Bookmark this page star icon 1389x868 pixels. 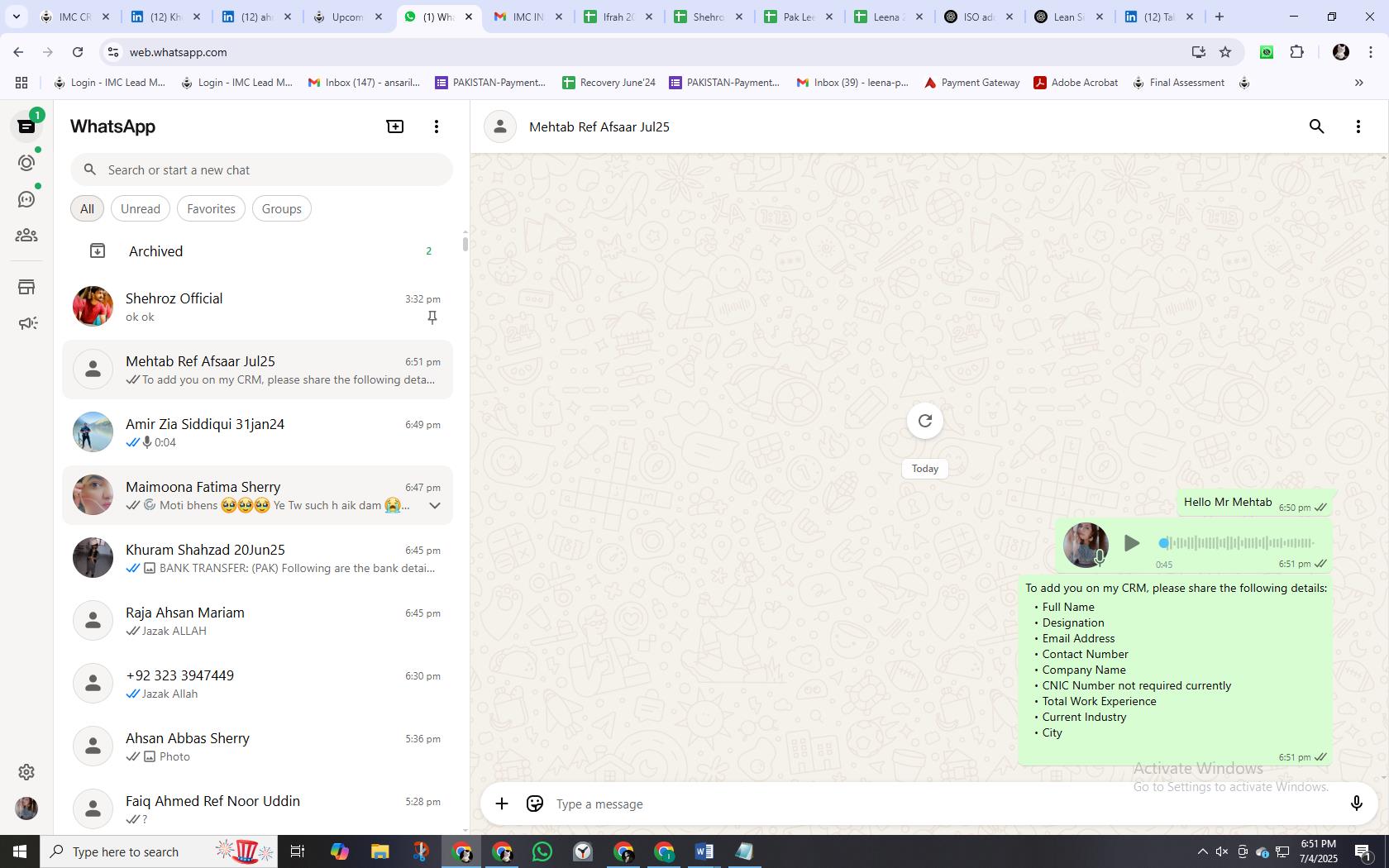tap(1225, 52)
